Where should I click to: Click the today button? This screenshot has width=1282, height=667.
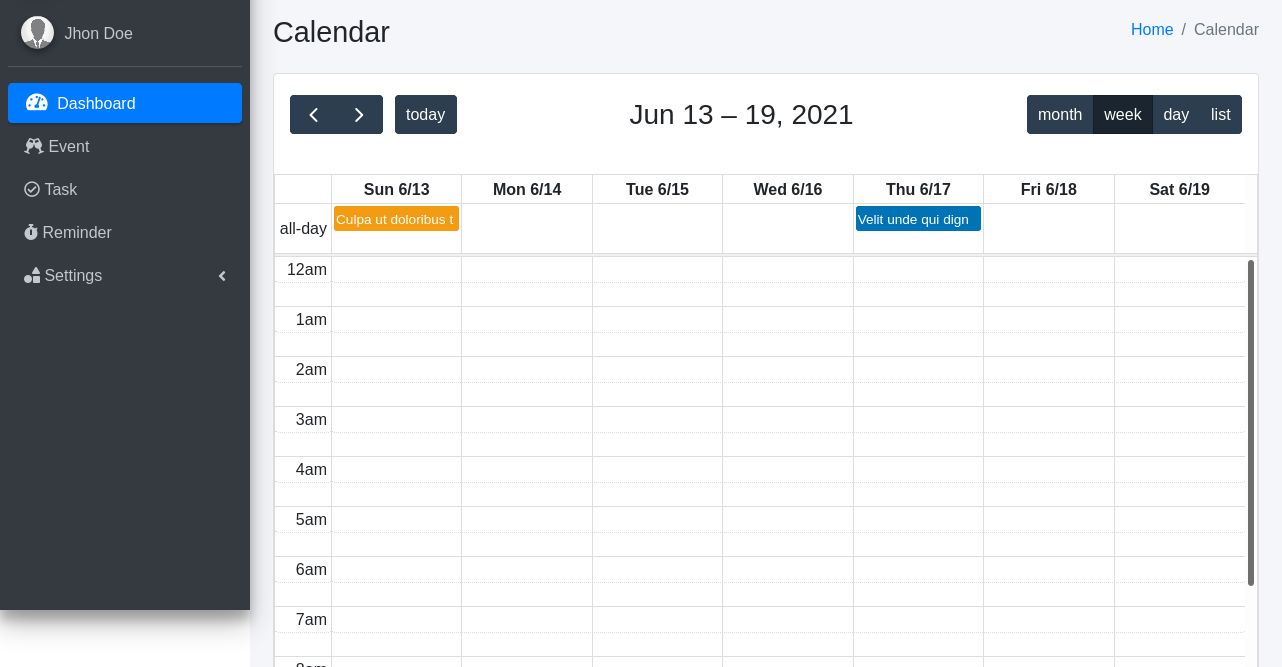[x=425, y=114]
